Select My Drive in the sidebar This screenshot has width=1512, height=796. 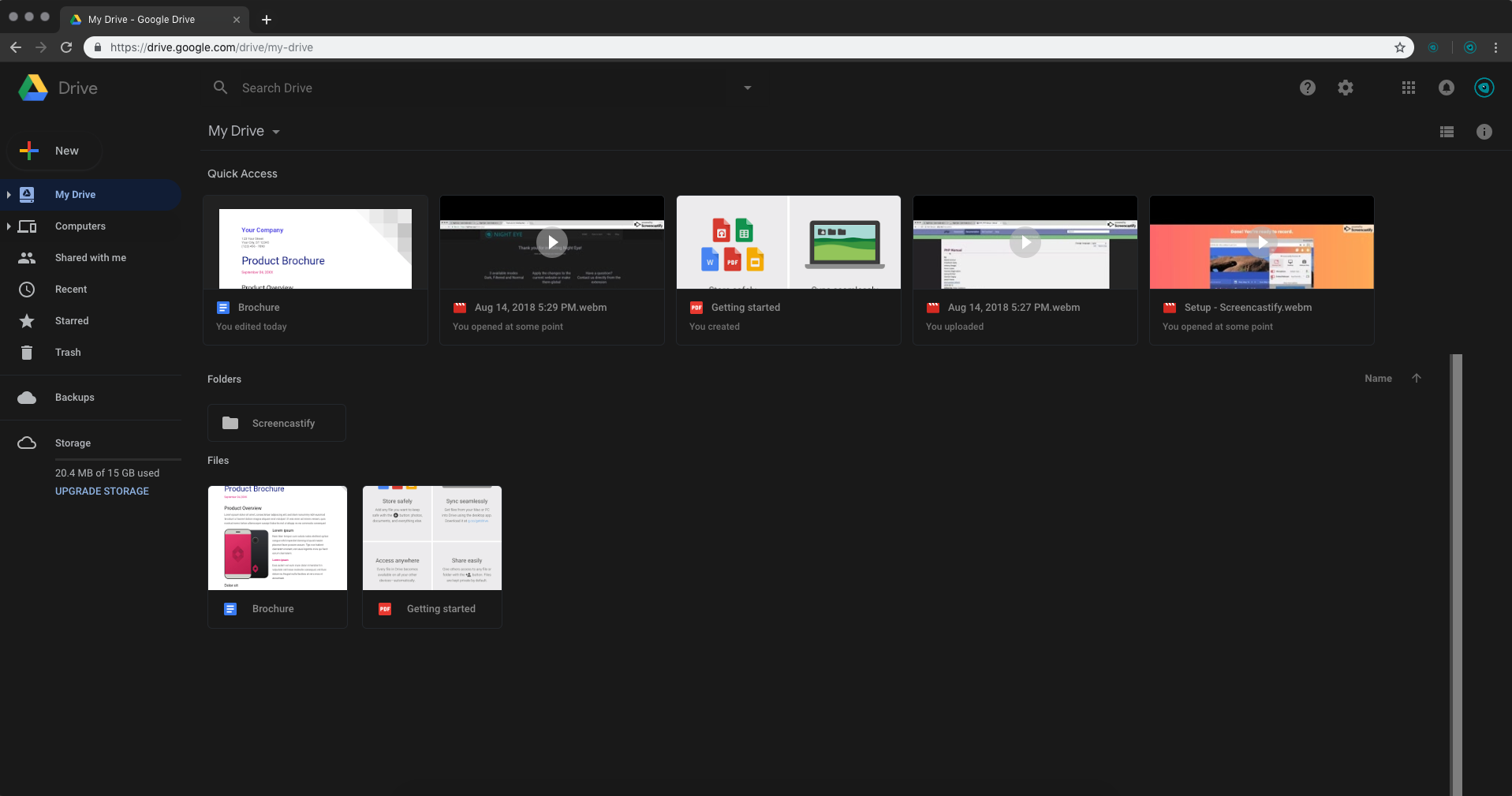(x=91, y=195)
